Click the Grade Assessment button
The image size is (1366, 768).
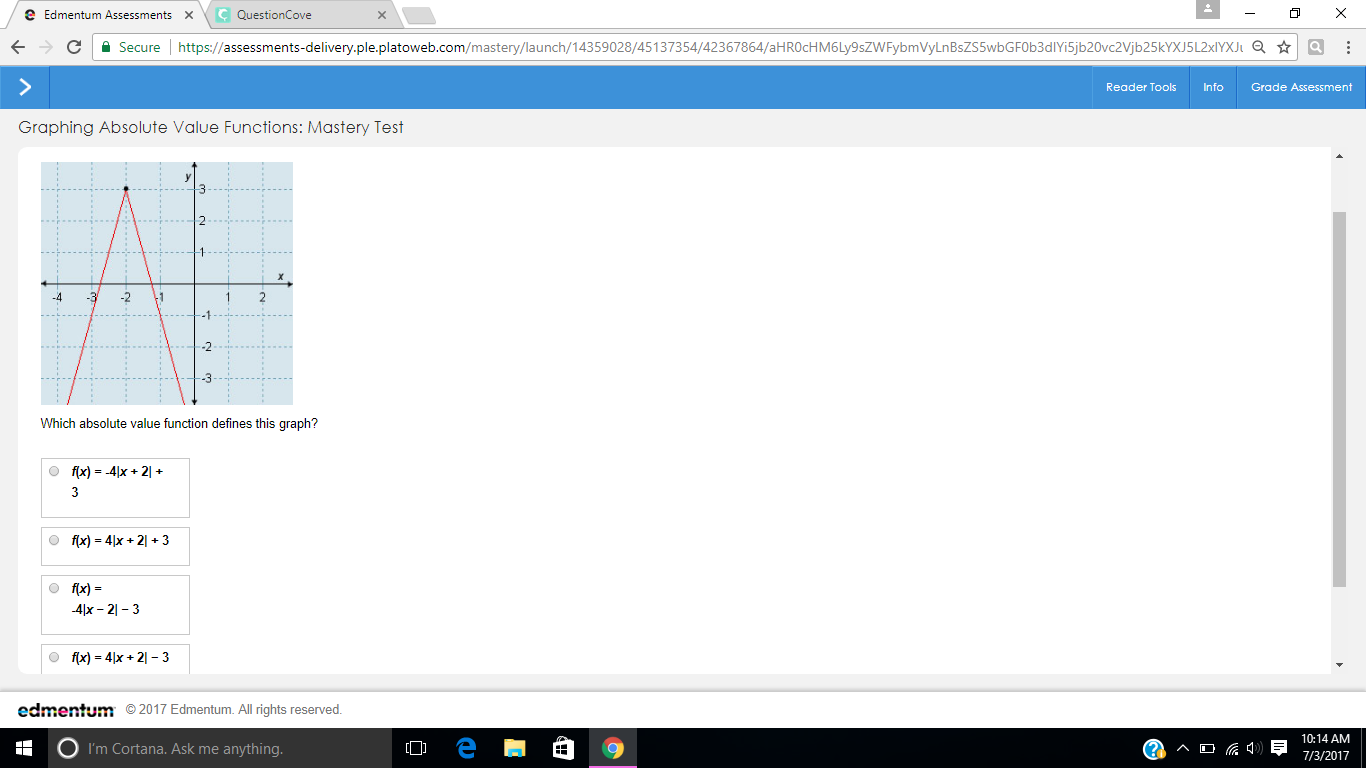(1301, 87)
